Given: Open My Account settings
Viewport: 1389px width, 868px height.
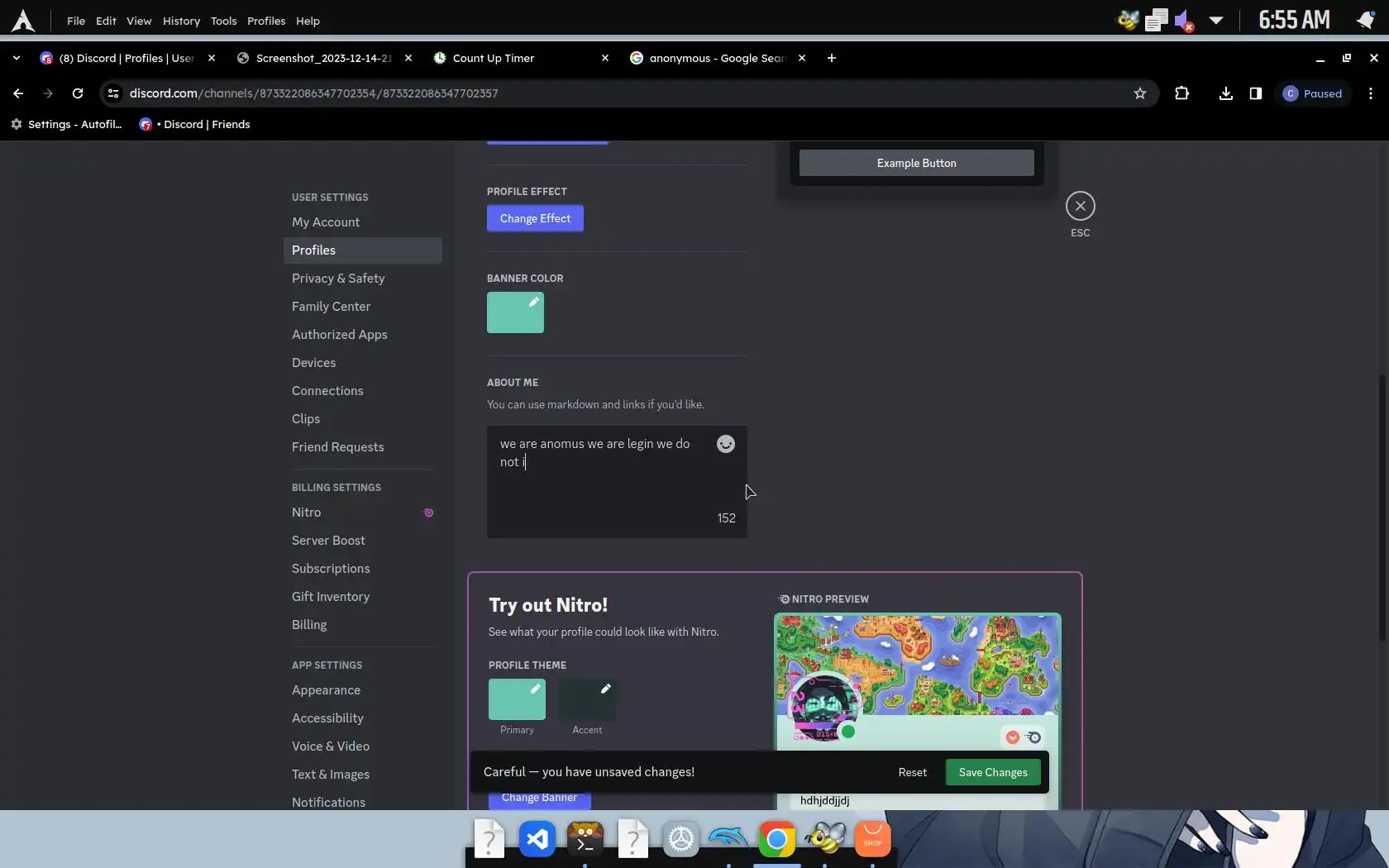Looking at the screenshot, I should click(x=362, y=222).
